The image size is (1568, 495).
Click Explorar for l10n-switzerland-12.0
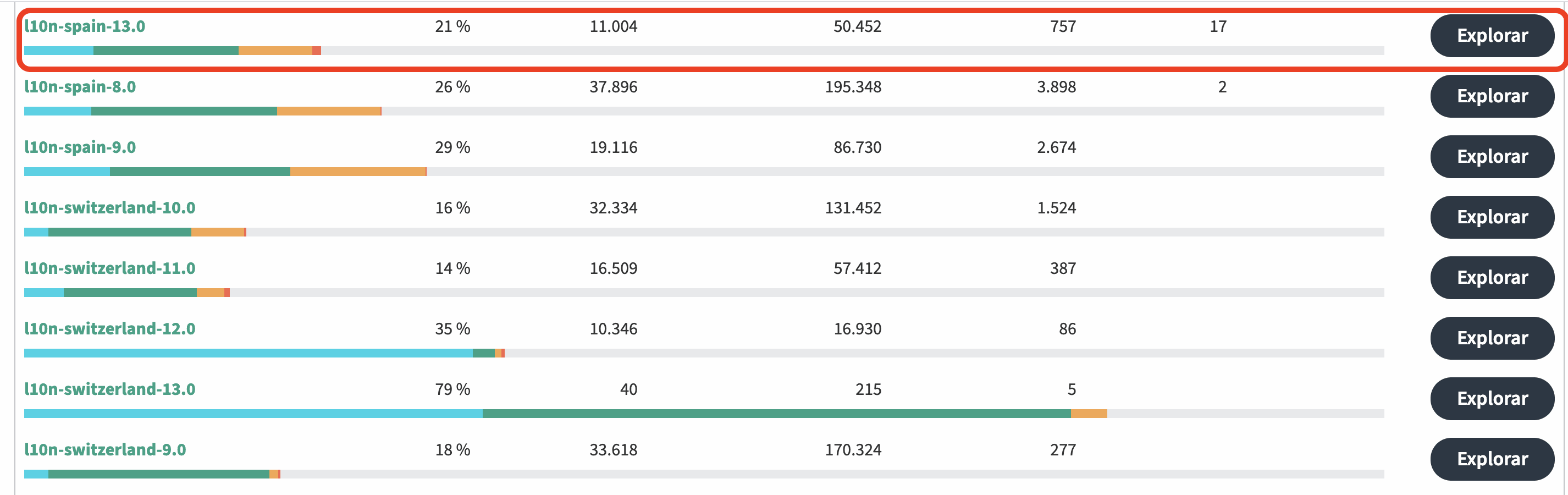pyautogui.click(x=1492, y=338)
